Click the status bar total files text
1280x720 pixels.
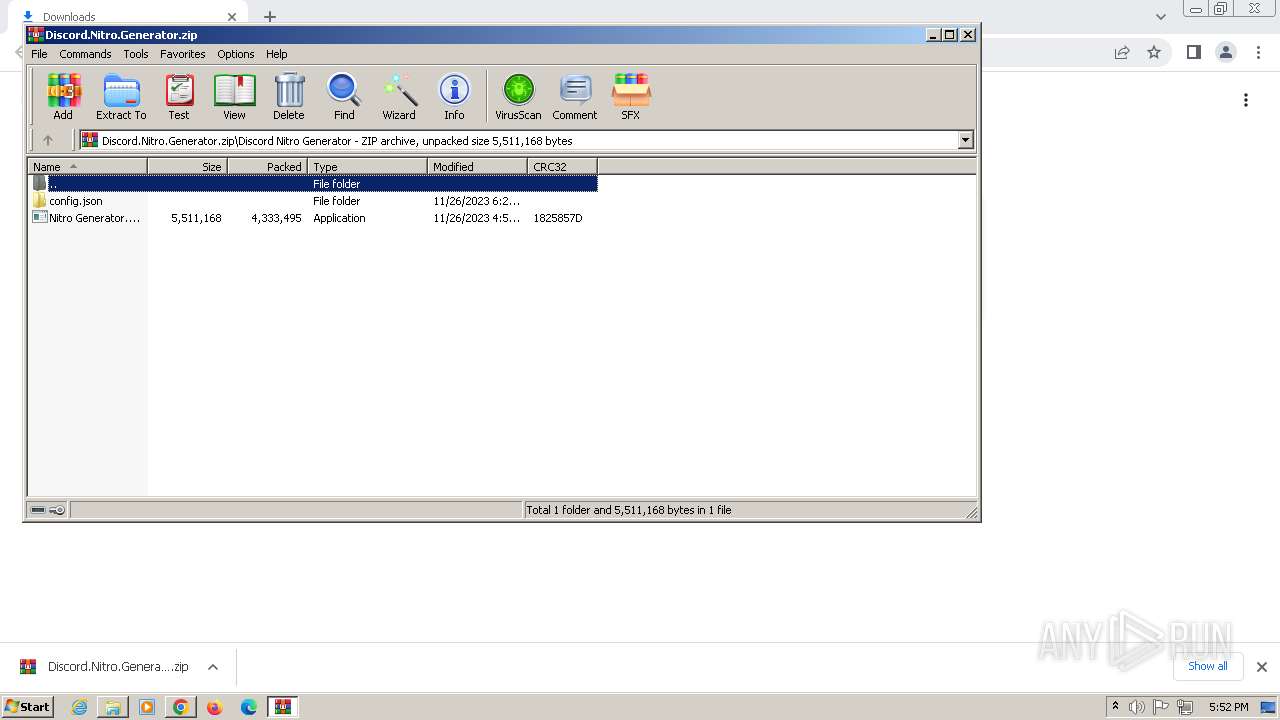[x=629, y=510]
